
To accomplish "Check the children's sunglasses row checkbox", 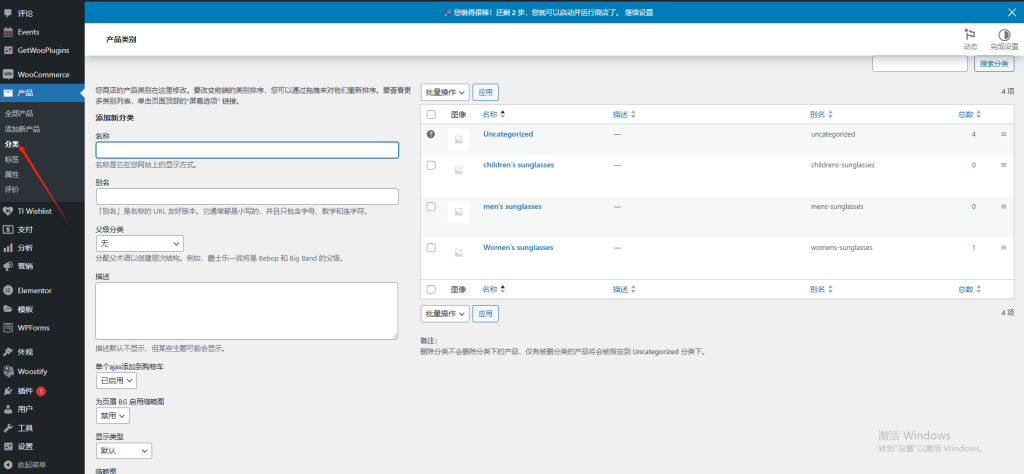I will pos(431,165).
